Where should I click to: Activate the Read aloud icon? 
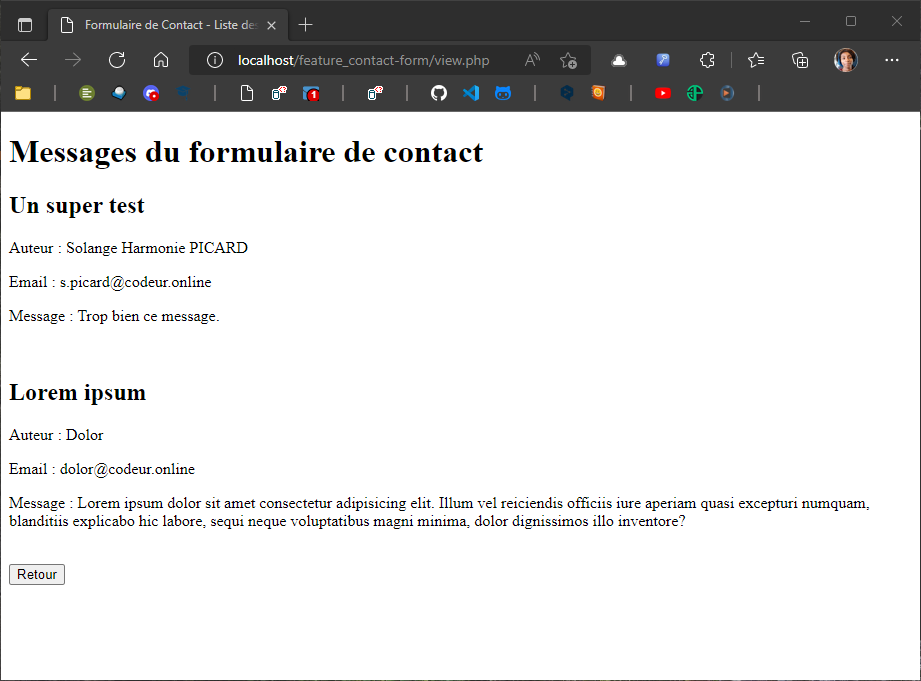click(532, 60)
